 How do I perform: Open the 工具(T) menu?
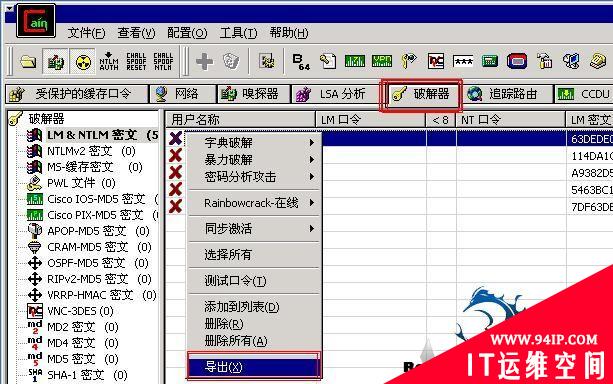[x=238, y=33]
